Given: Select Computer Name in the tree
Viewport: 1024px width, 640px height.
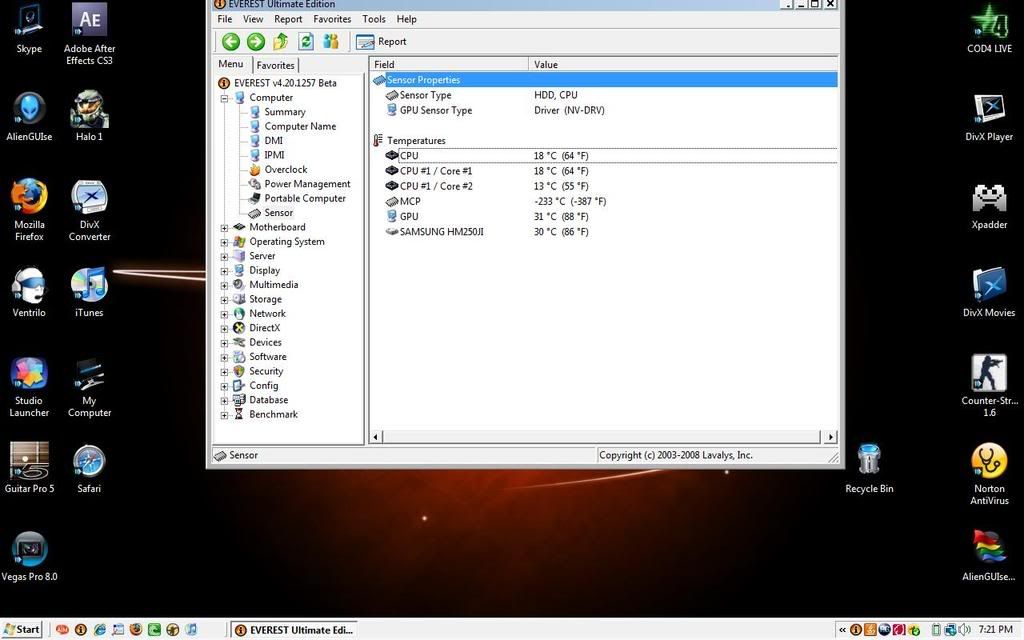Looking at the screenshot, I should click(x=300, y=126).
